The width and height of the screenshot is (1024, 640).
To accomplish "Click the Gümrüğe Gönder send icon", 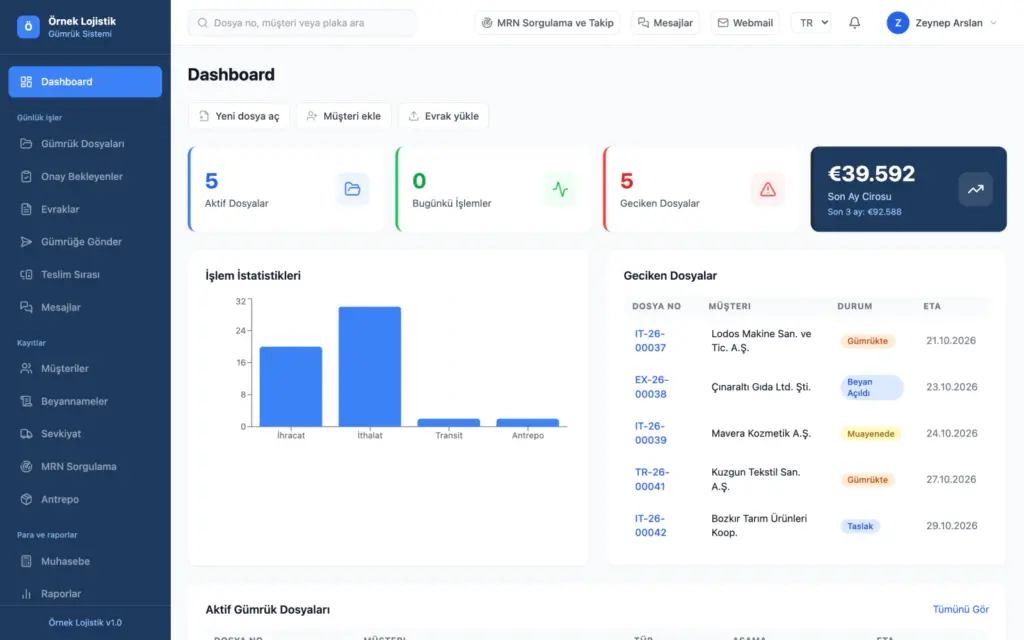I will point(26,242).
